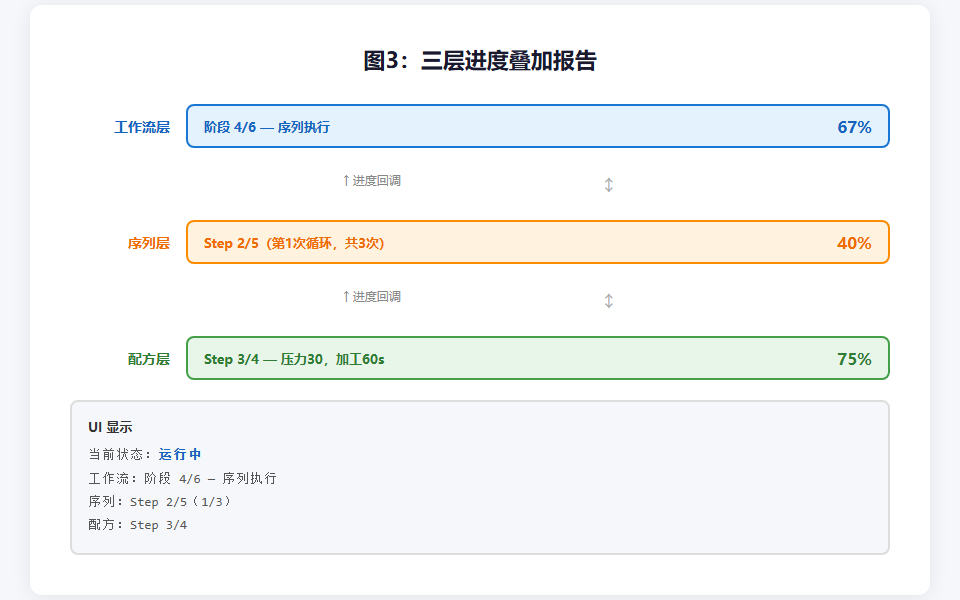The height and width of the screenshot is (600, 960).
Task: Select the workflow progress bar 阶段 4/6
Action: click(538, 126)
